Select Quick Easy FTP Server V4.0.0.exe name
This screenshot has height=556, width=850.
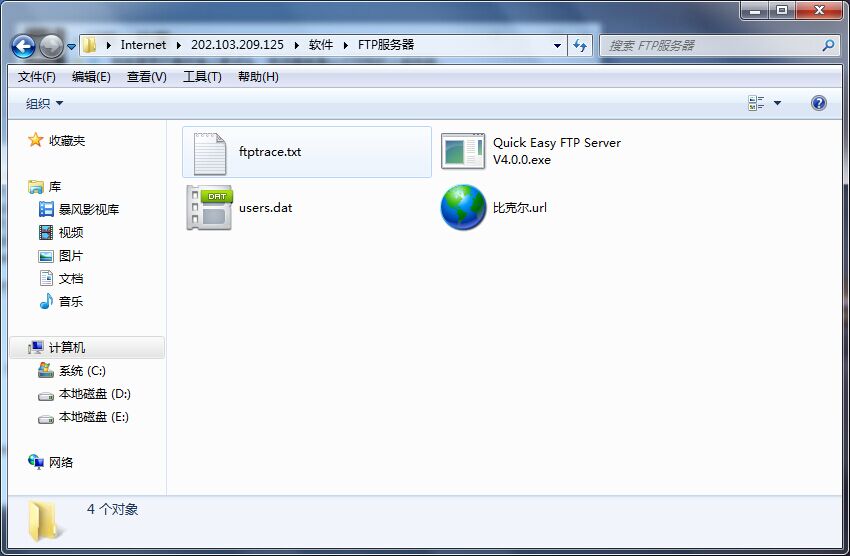557,151
